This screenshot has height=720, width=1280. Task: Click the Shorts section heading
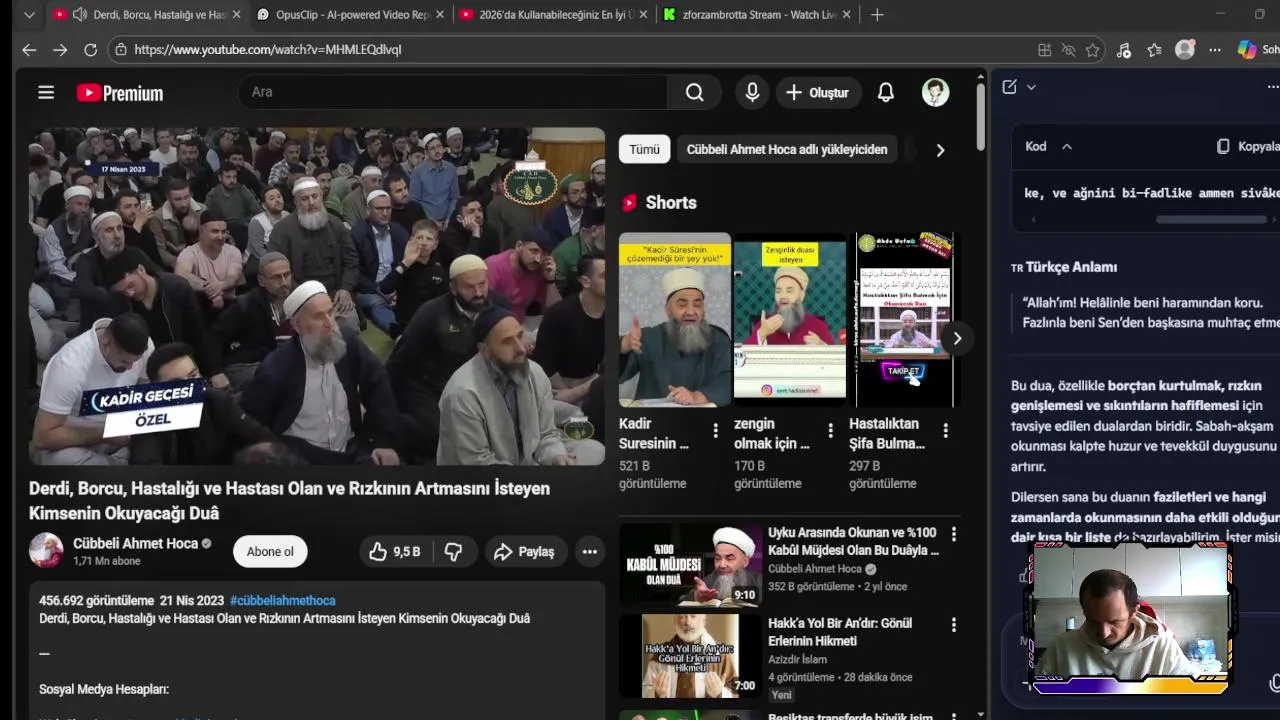point(671,203)
